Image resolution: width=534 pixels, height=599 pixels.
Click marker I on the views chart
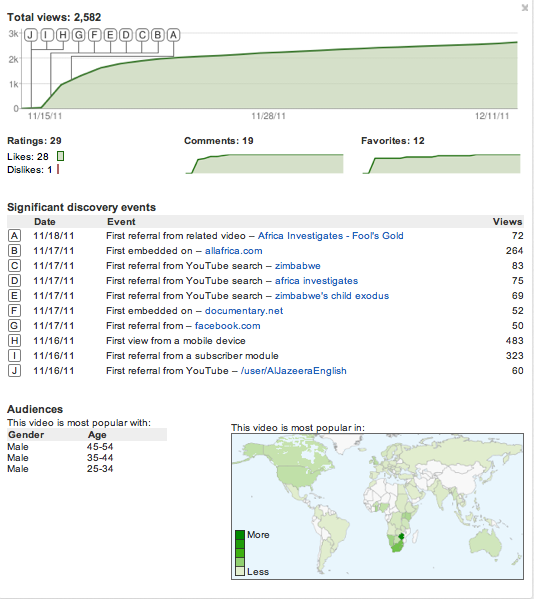point(47,35)
